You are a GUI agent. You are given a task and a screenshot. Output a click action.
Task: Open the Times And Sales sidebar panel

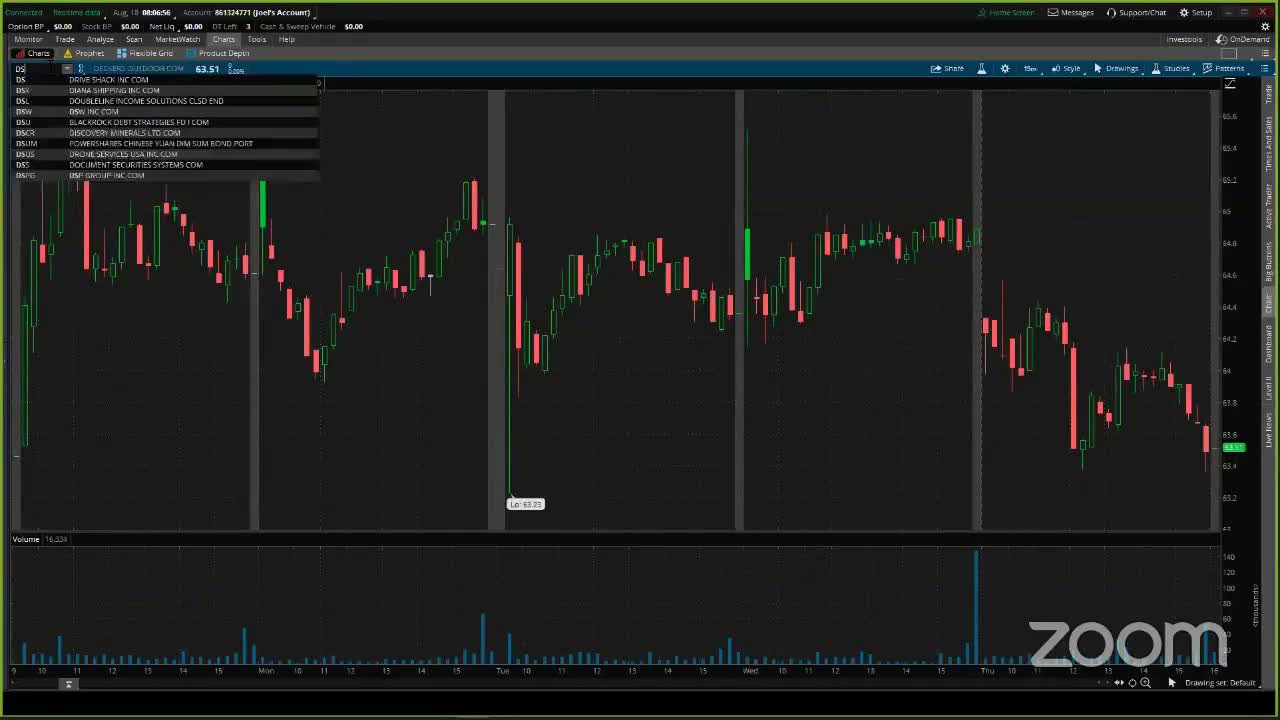pos(1269,143)
